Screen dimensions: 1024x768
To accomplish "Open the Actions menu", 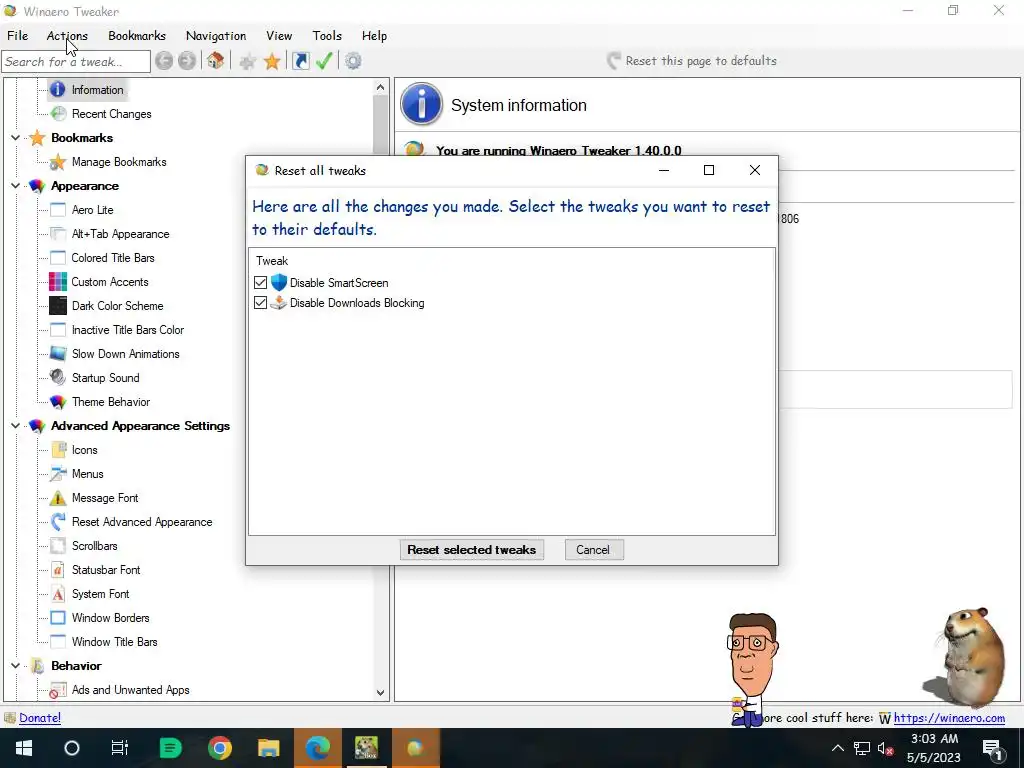I will 67,36.
